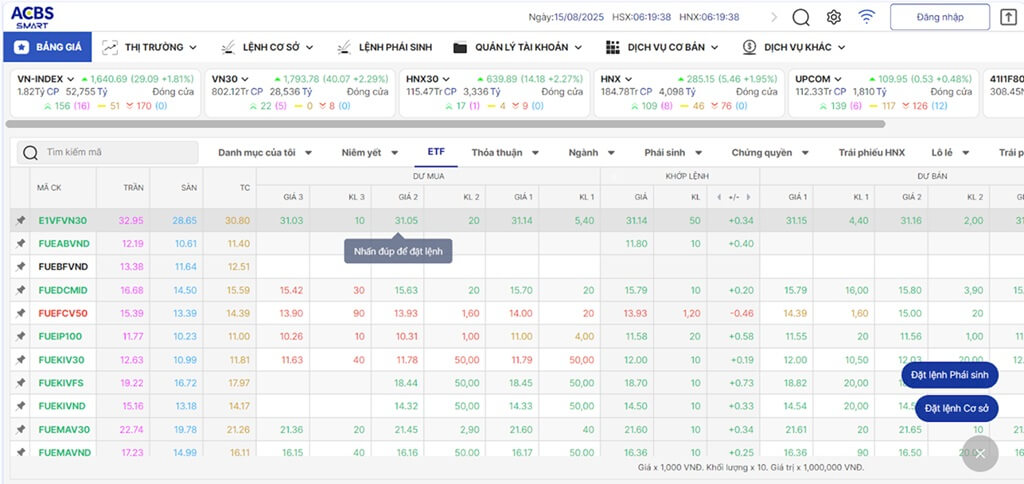Viewport: 1024px width, 484px height.
Task: Expand Quản lý tài khoản menu
Action: pyautogui.click(x=520, y=47)
